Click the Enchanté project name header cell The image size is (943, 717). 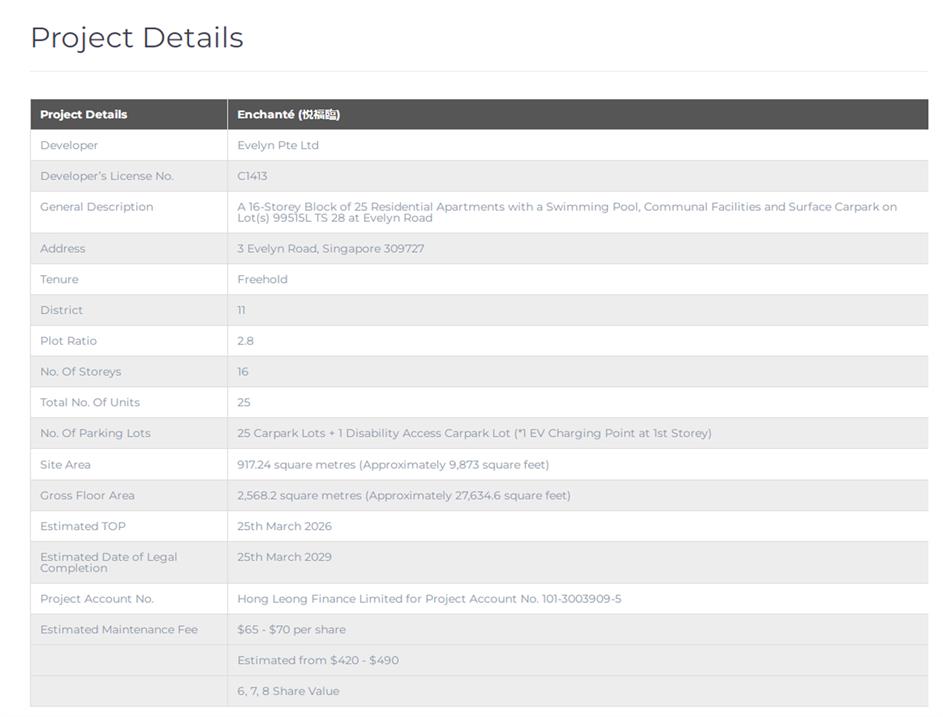[x=288, y=114]
